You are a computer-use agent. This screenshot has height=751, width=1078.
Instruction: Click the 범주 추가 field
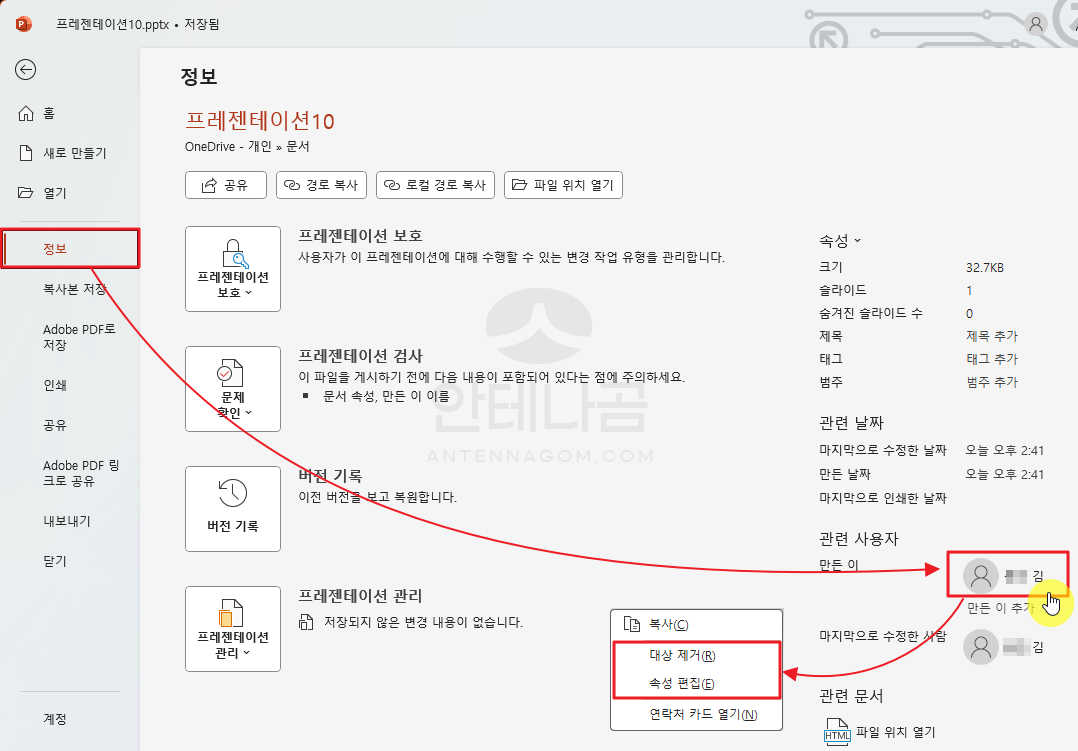point(991,382)
